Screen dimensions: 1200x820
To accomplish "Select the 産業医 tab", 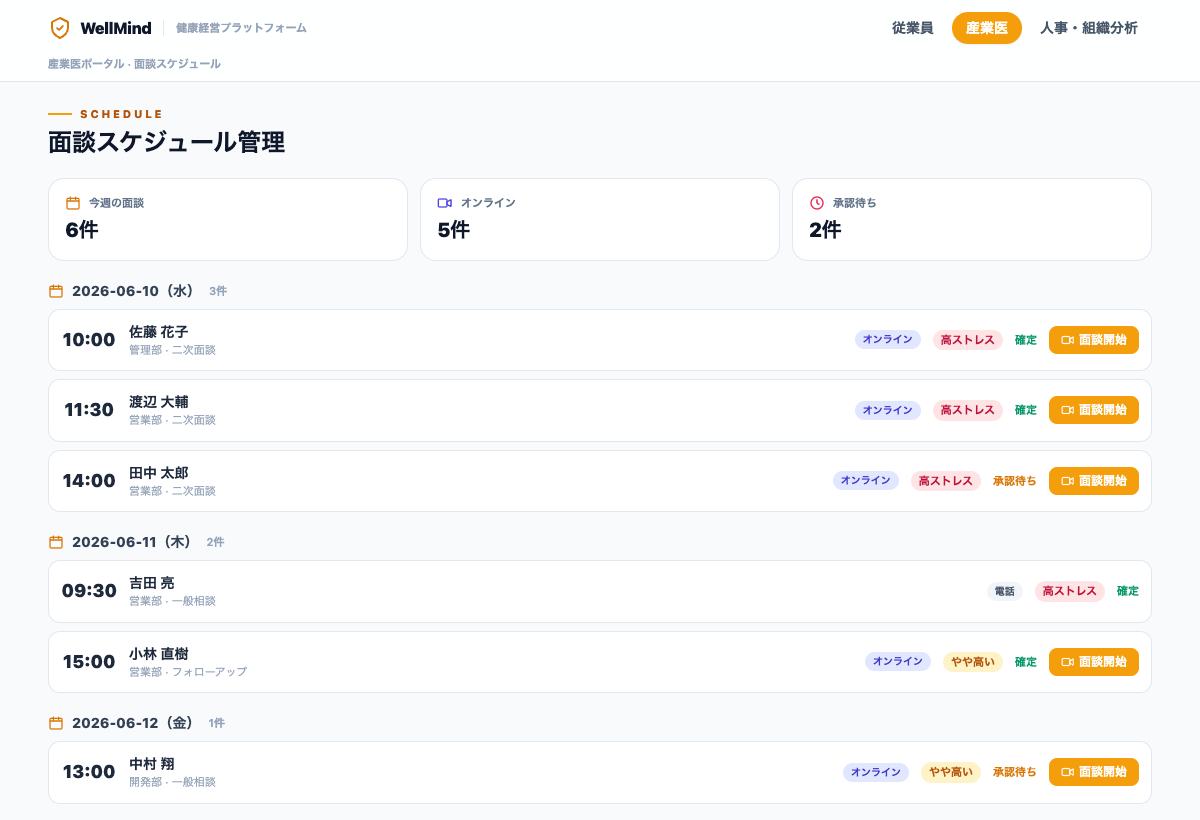I will pyautogui.click(x=987, y=28).
